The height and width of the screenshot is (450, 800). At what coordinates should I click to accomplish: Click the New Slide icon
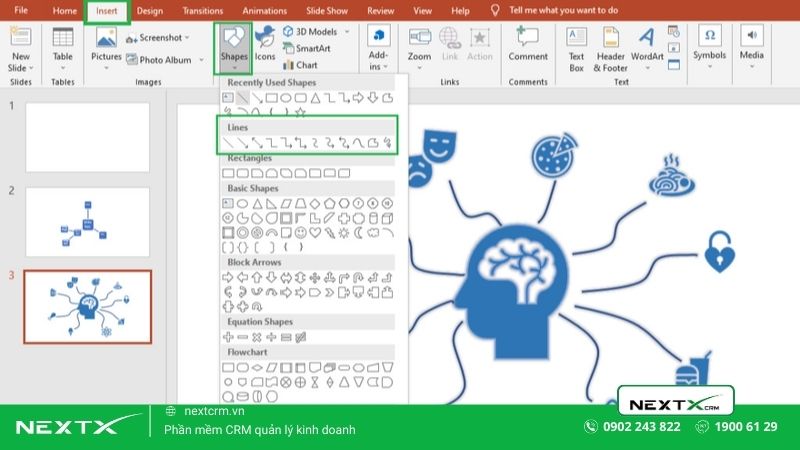[x=20, y=37]
